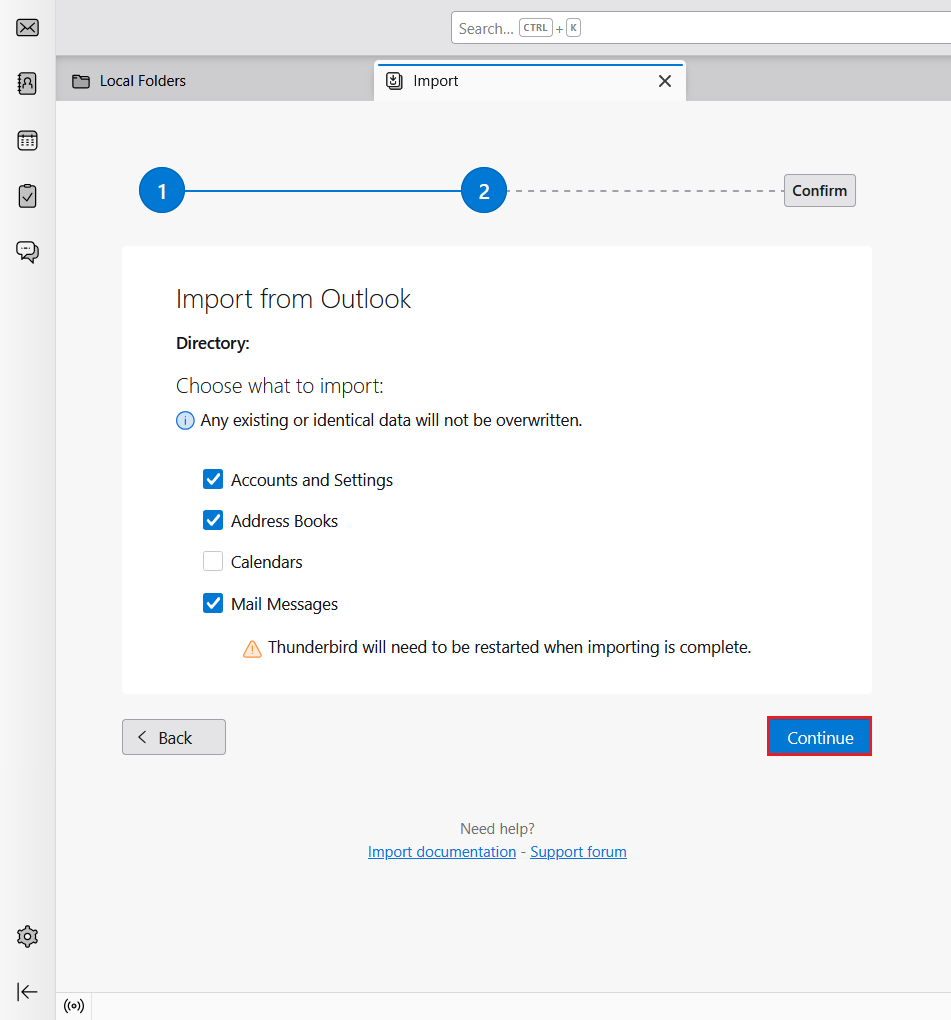The image size is (951, 1020).
Task: Click the Import tab icon
Action: [394, 81]
